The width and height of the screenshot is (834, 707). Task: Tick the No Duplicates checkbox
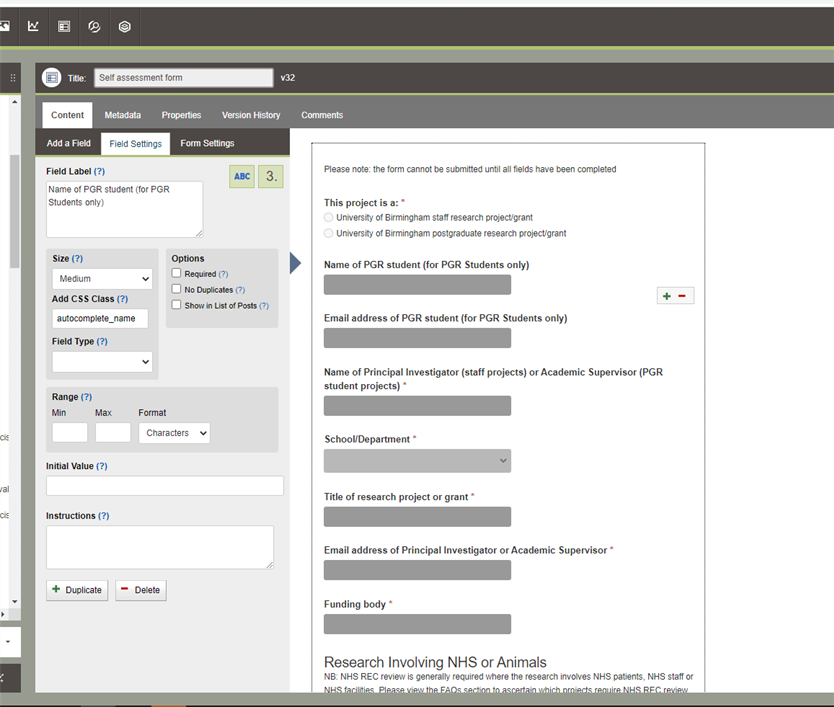click(177, 289)
